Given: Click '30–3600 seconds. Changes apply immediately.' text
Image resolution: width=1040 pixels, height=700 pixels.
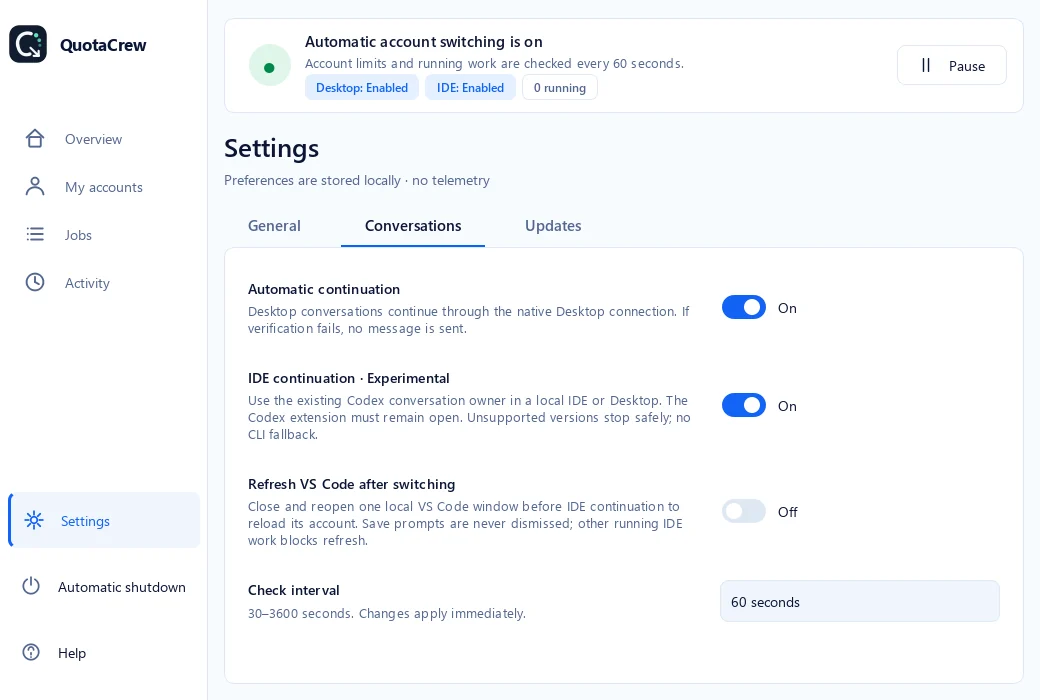Looking at the screenshot, I should (x=387, y=613).
